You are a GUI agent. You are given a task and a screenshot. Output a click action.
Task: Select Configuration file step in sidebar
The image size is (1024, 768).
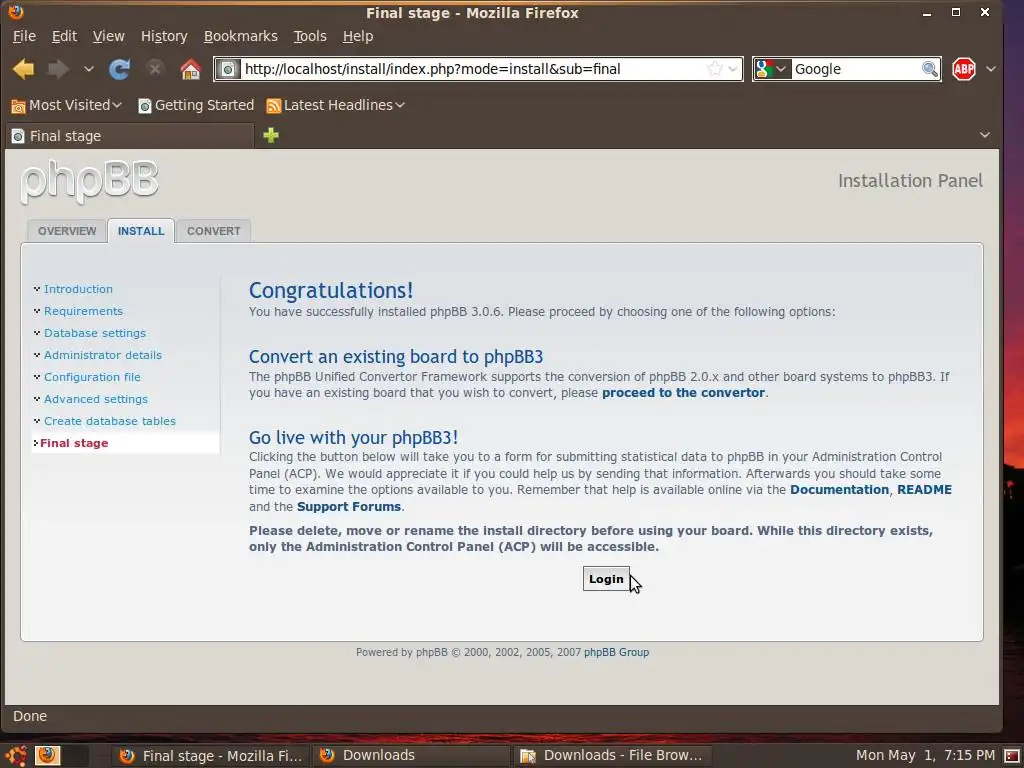pyautogui.click(x=92, y=377)
